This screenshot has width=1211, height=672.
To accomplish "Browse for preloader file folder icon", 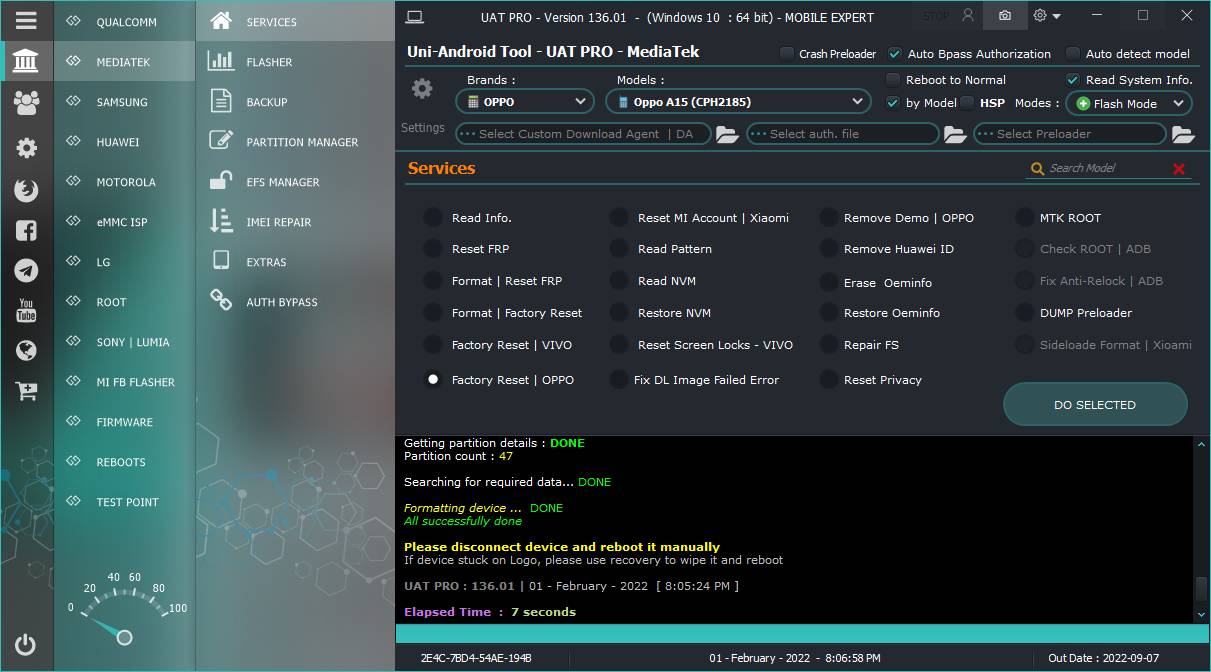I will coord(1183,134).
